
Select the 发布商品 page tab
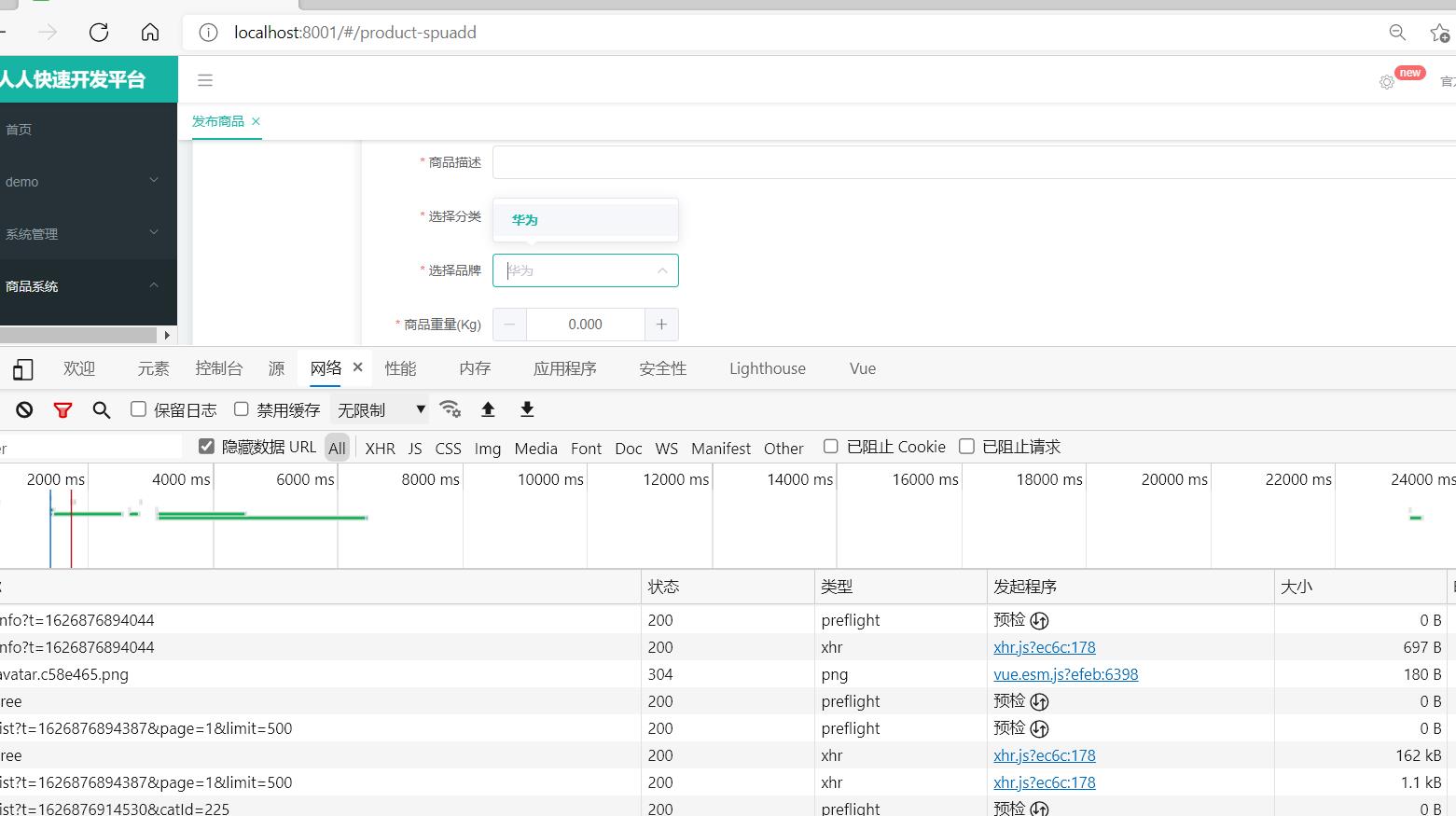[218, 121]
